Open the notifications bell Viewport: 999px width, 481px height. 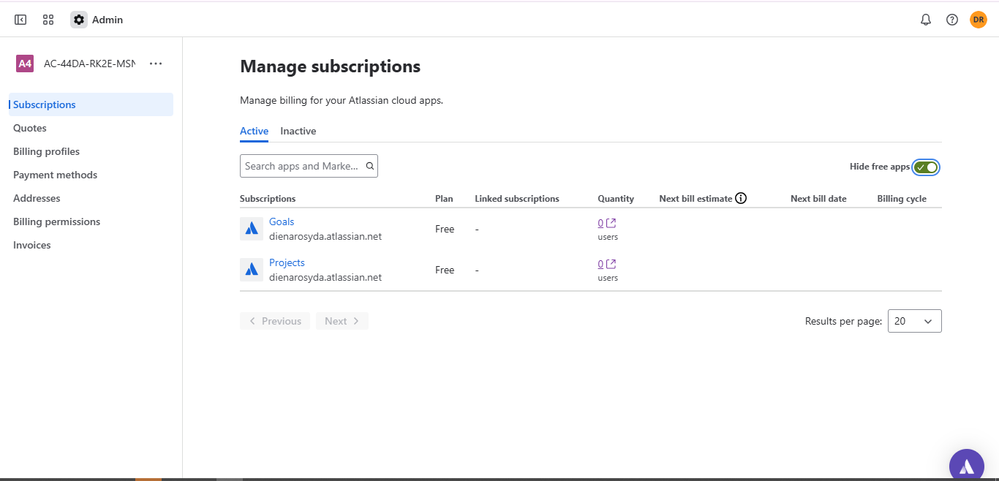(x=925, y=19)
